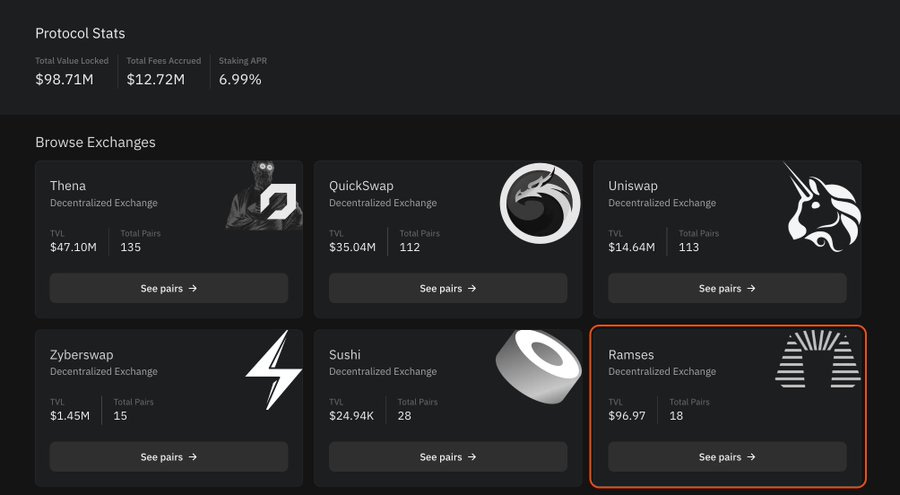Click the Ramses arch logo
Screen dimensions: 900x495
pos(818,359)
